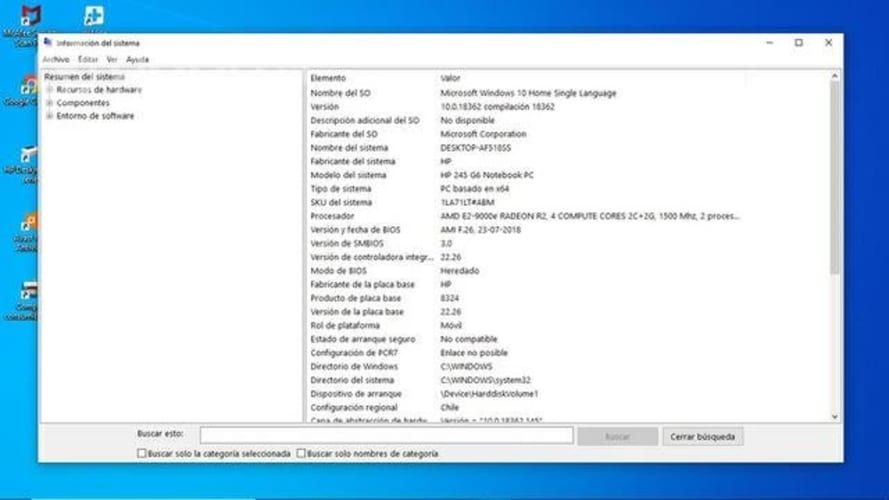
Task: Click the vertical scrollbar thumb
Action: point(835,178)
